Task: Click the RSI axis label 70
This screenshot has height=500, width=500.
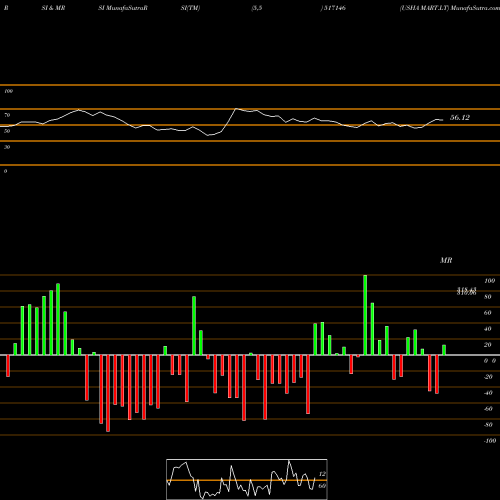Action: click(7, 115)
